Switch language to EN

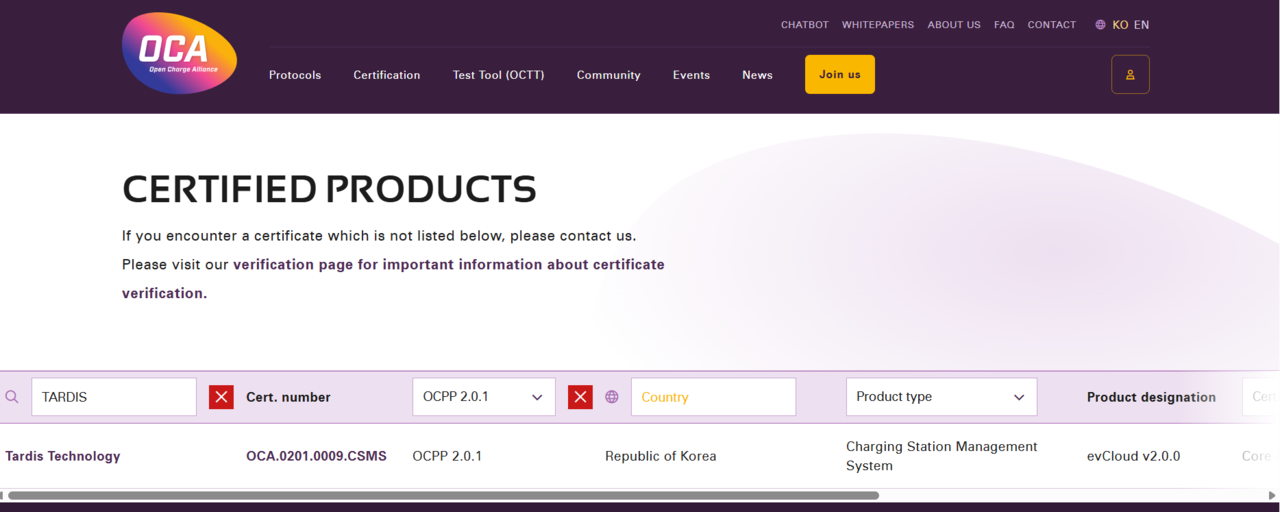point(1141,25)
